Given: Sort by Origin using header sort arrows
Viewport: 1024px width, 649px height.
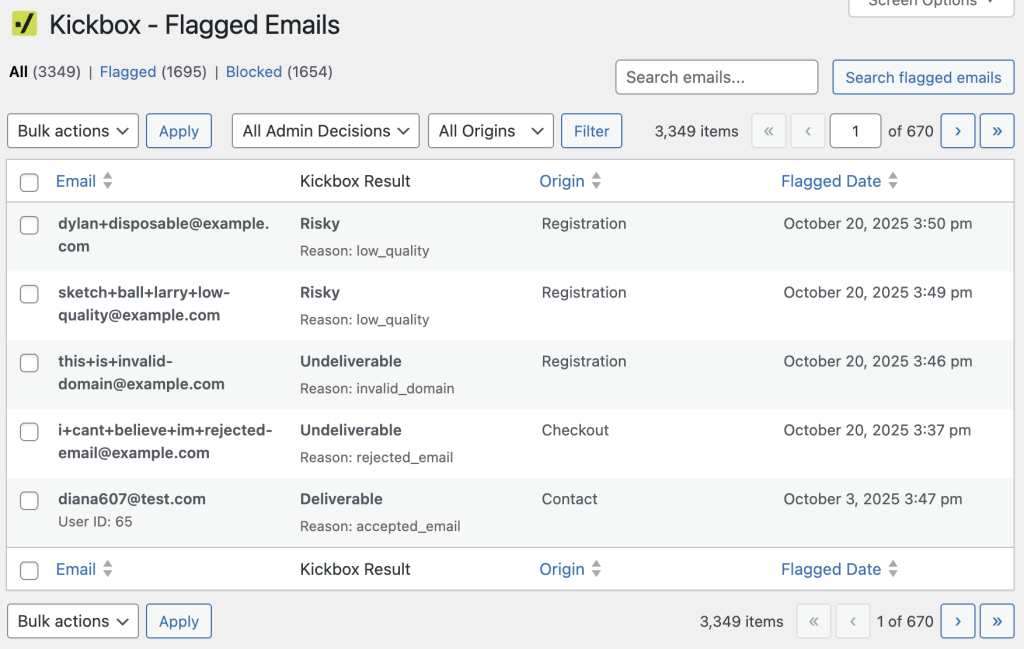Looking at the screenshot, I should pos(597,181).
